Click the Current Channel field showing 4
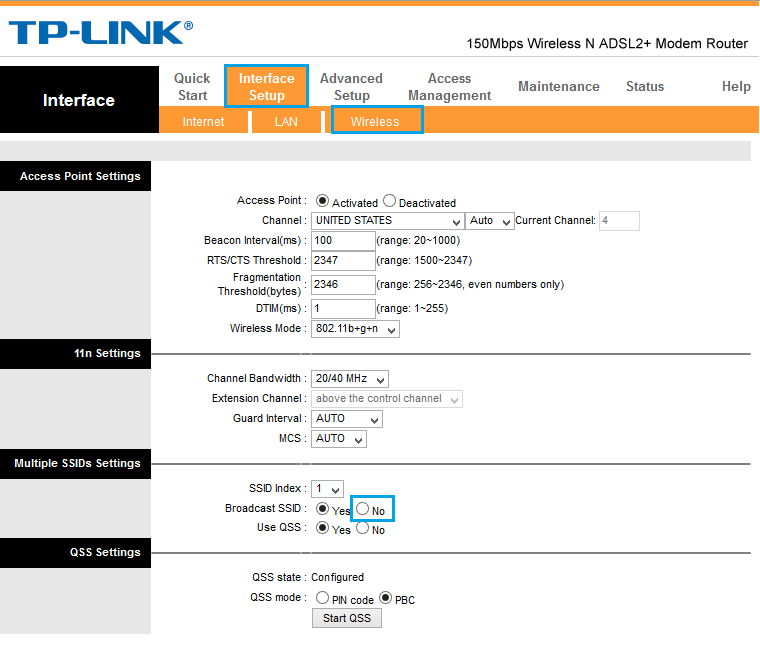 (x=619, y=221)
